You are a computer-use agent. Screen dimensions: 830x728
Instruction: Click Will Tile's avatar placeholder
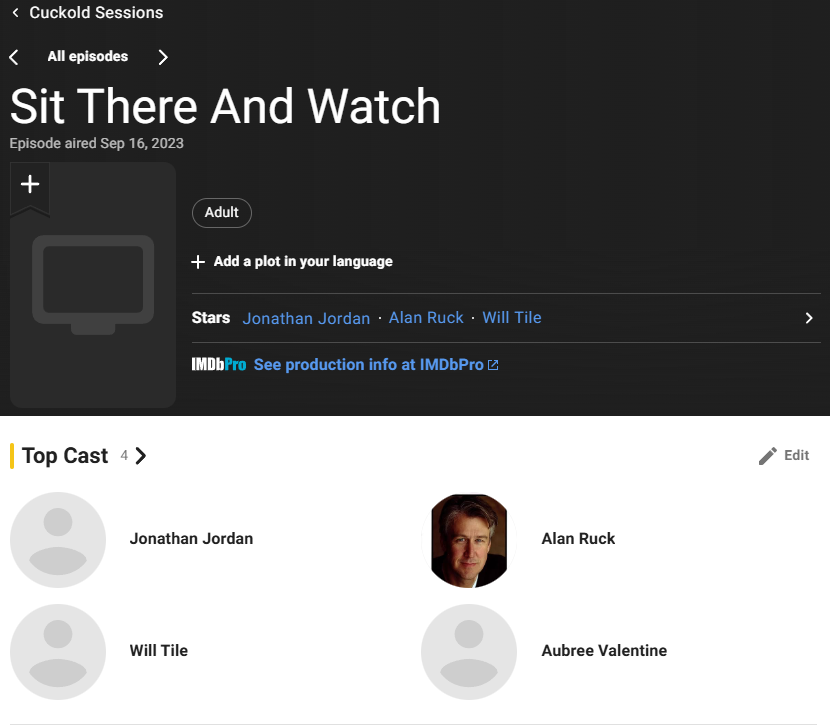[x=58, y=652]
